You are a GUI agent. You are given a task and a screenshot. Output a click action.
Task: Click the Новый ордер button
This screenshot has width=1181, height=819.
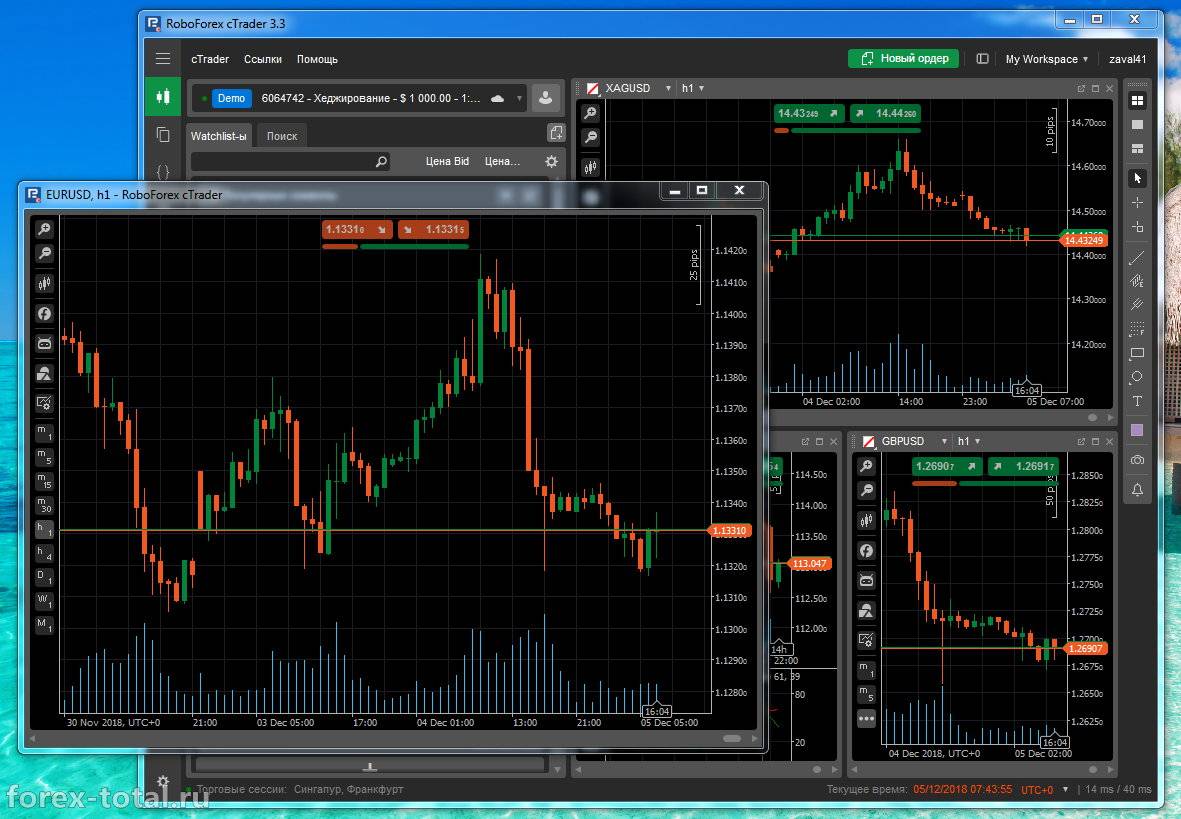903,59
